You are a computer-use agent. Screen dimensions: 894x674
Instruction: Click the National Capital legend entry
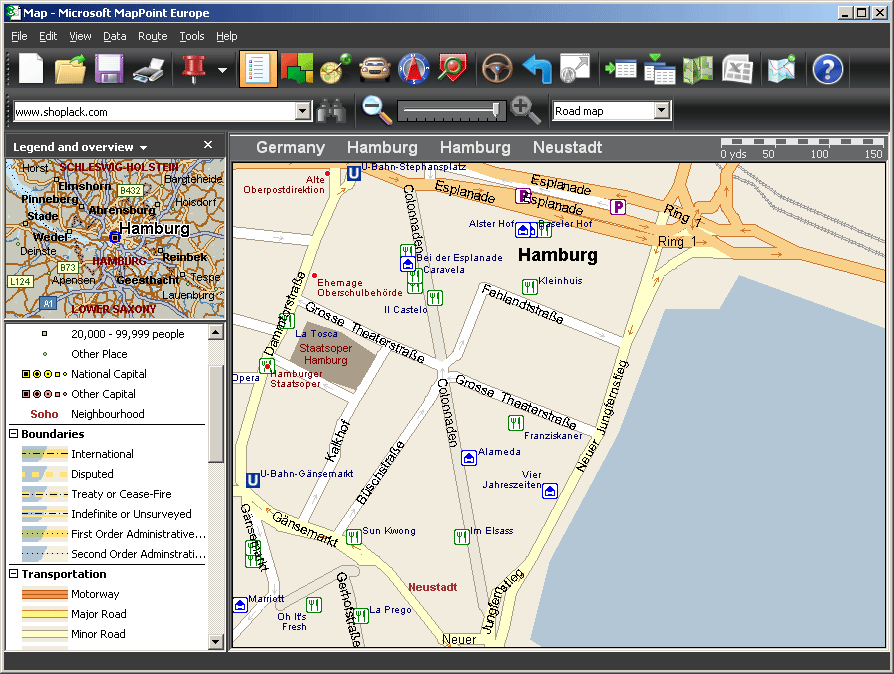click(x=84, y=374)
